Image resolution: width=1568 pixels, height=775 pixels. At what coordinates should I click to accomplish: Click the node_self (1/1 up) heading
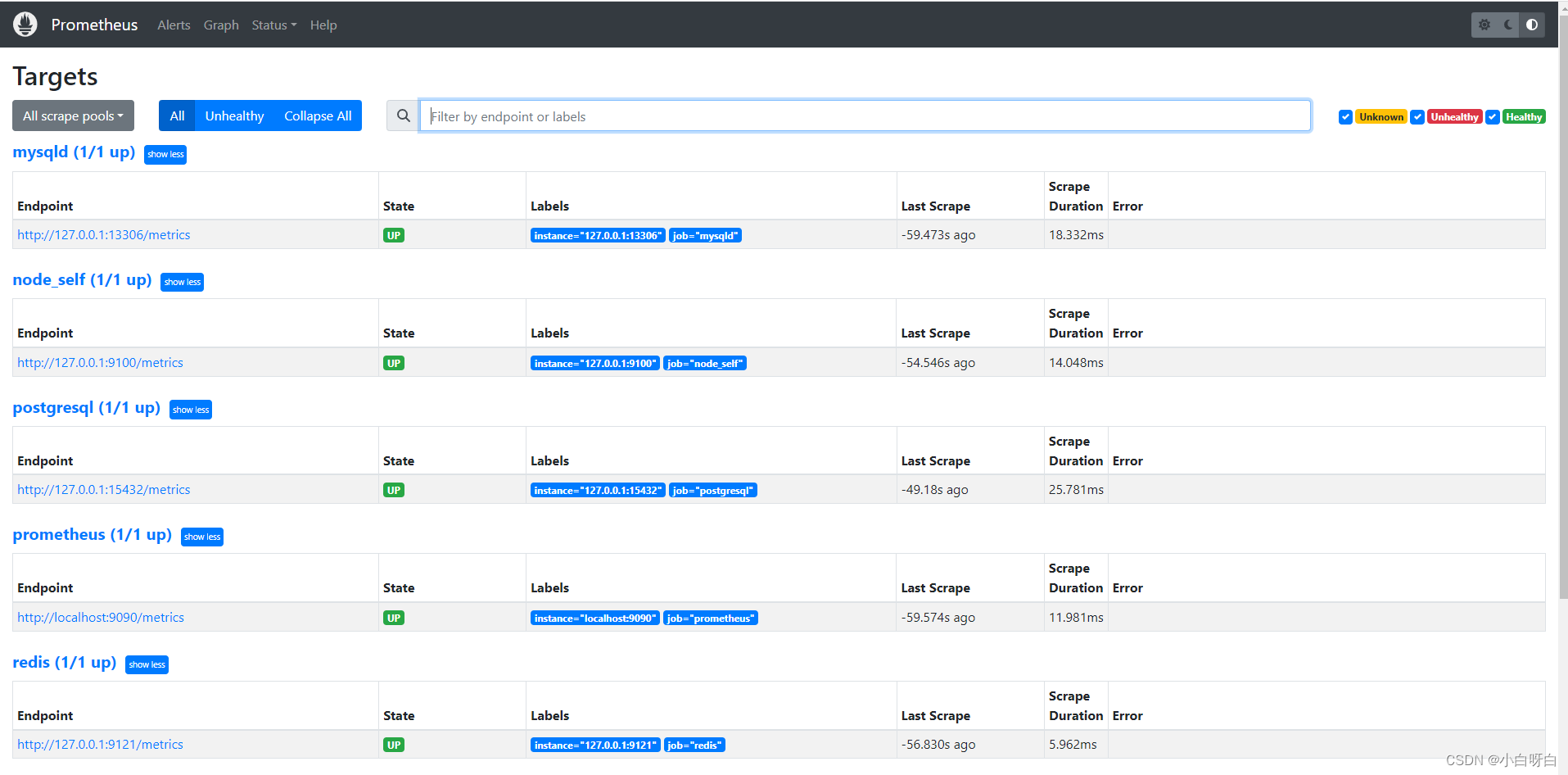pos(82,280)
